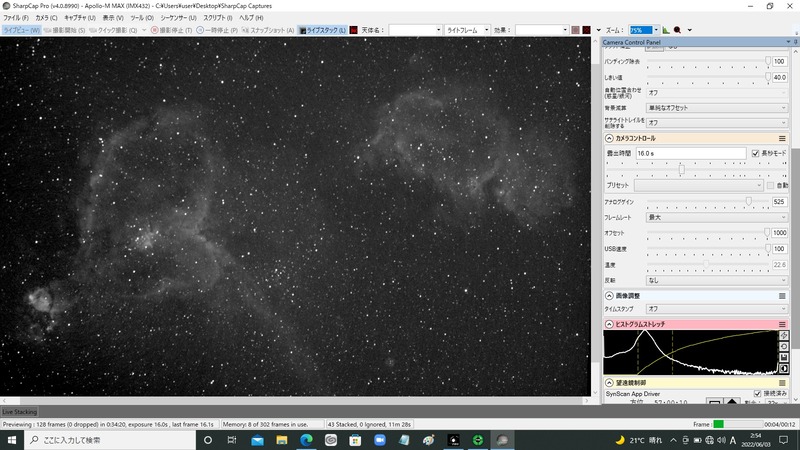
Task: Click the reticule overlay icon in toolbar
Action: coord(576,30)
